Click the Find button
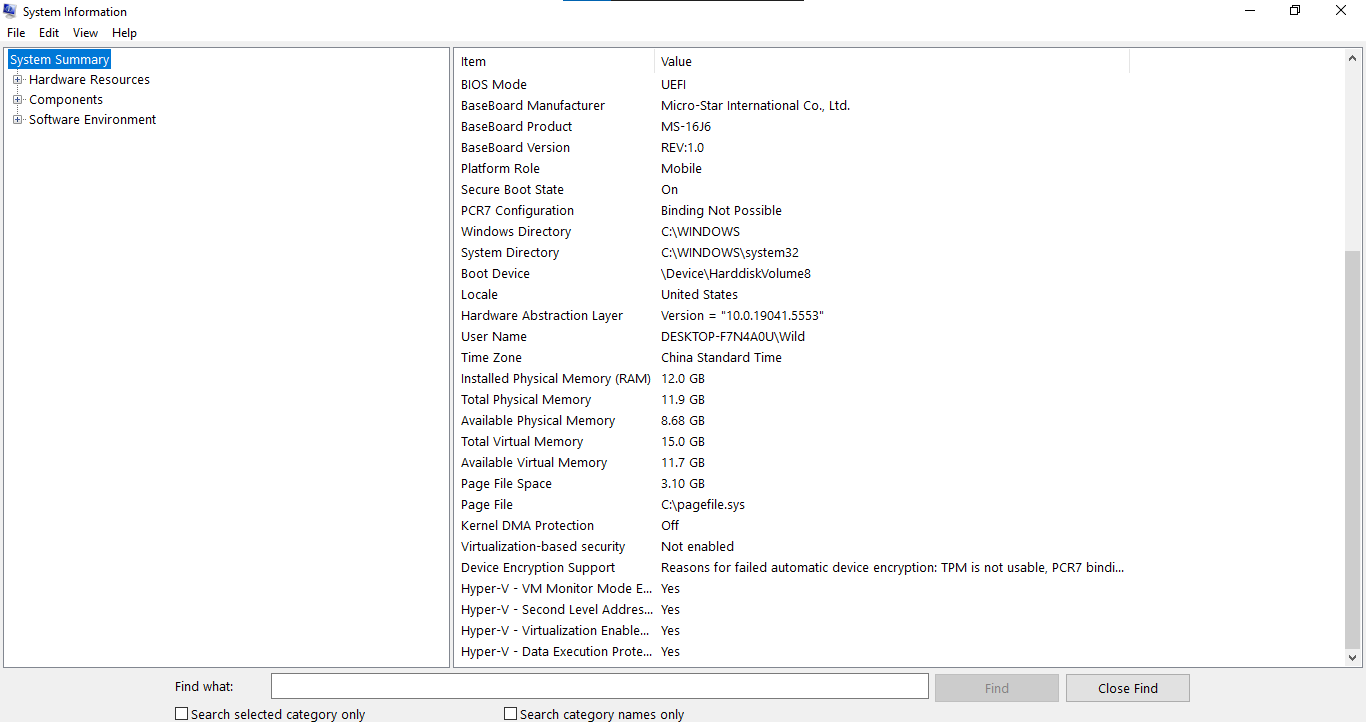 [996, 688]
